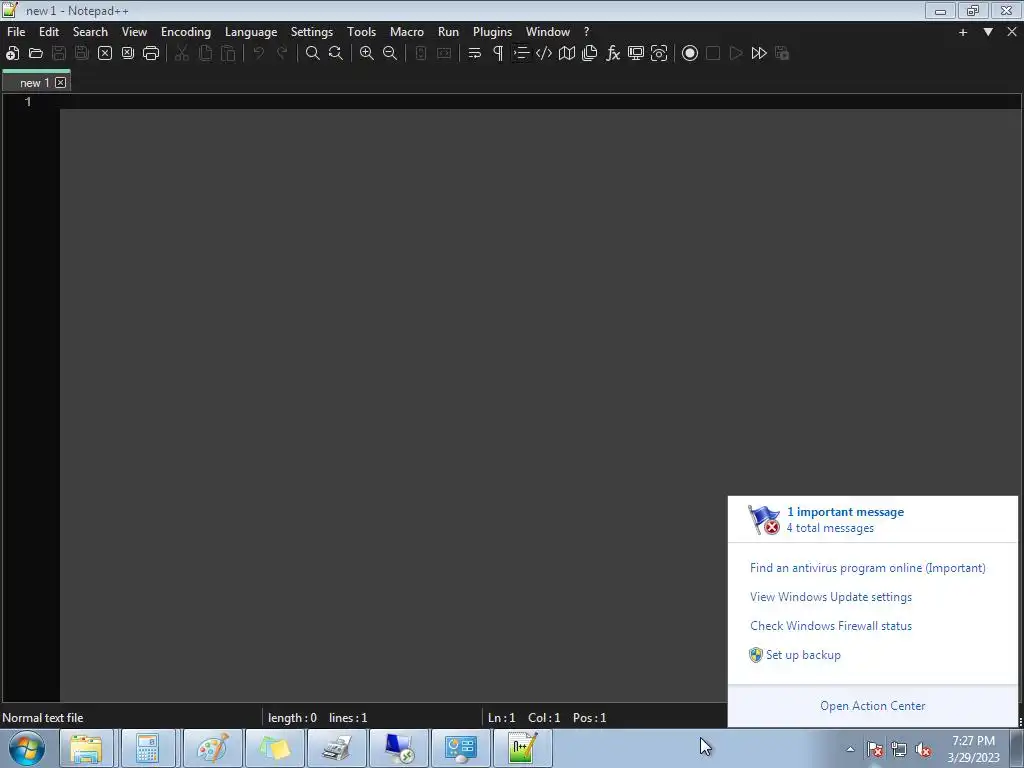Select the new 1 tab

coord(34,83)
